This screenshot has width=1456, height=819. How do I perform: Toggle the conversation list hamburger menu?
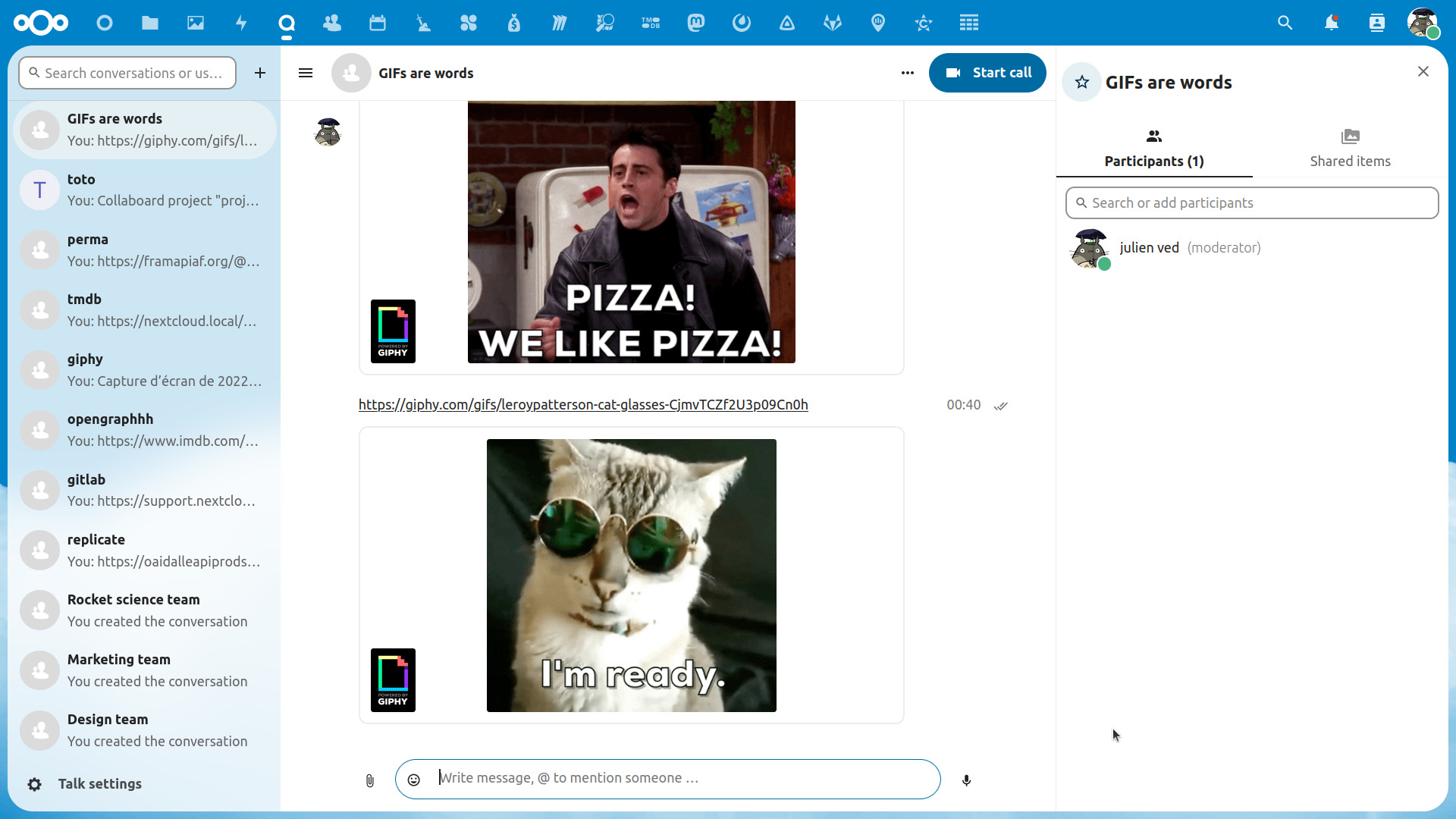pos(306,73)
